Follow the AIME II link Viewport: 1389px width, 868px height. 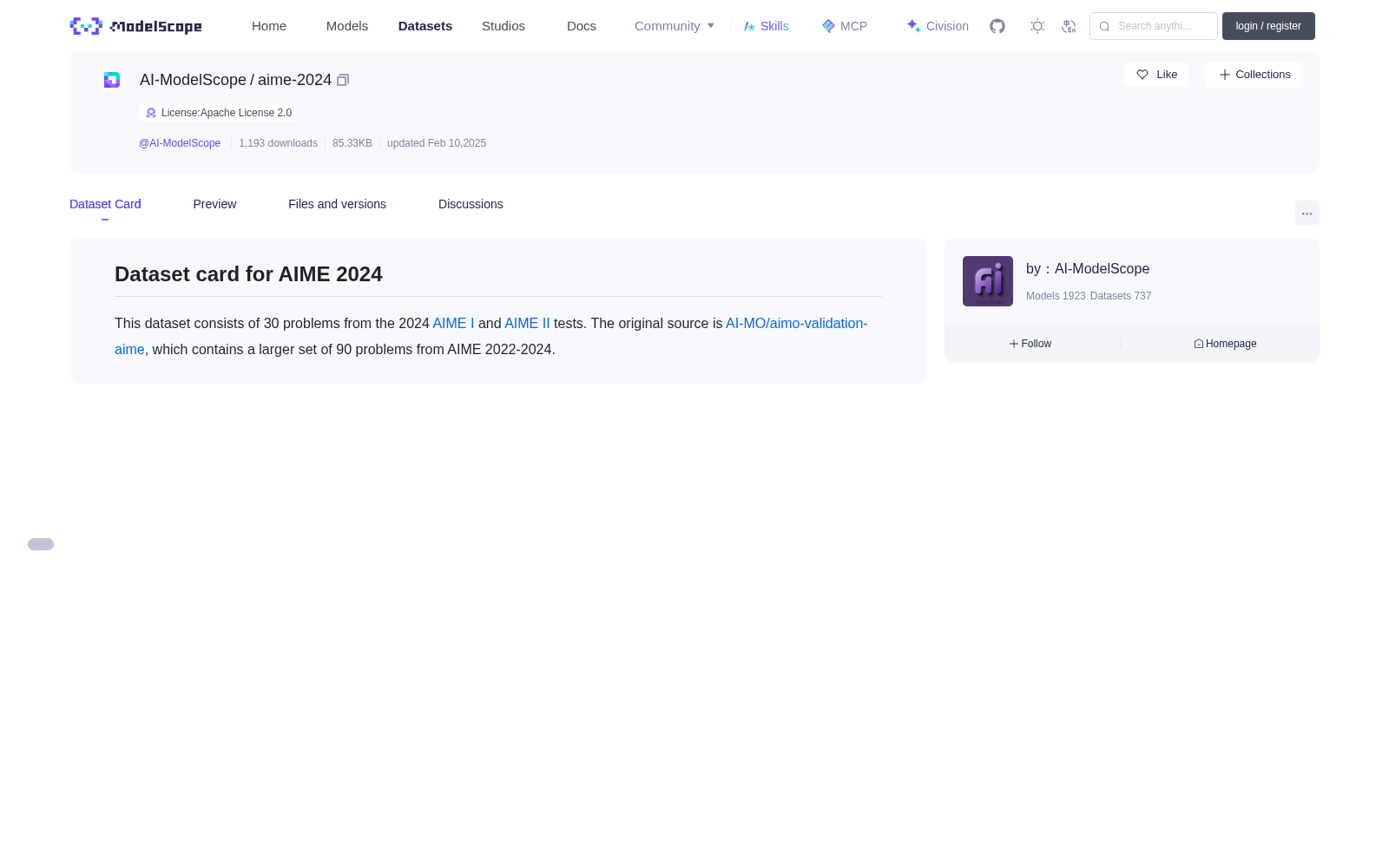click(527, 323)
